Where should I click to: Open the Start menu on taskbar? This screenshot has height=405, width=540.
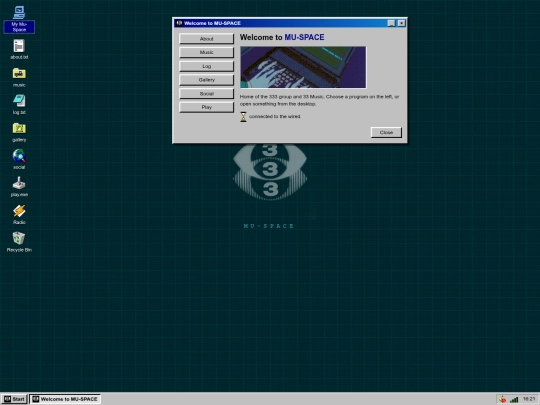(14, 399)
